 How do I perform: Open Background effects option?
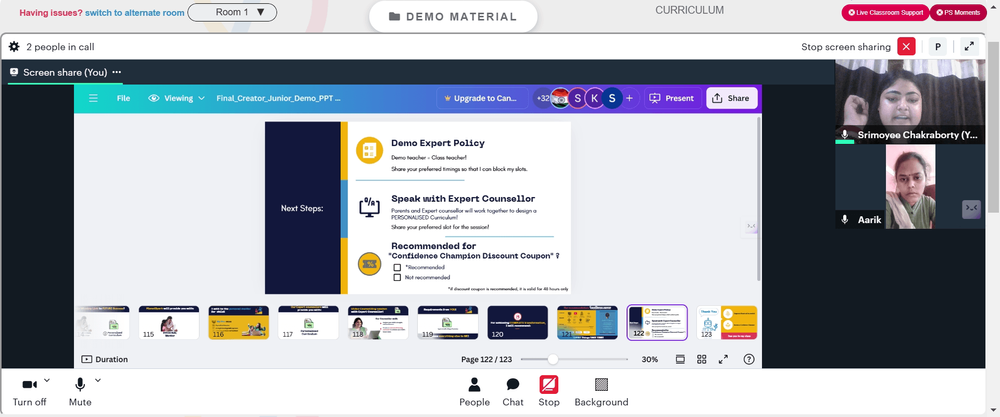pyautogui.click(x=601, y=391)
